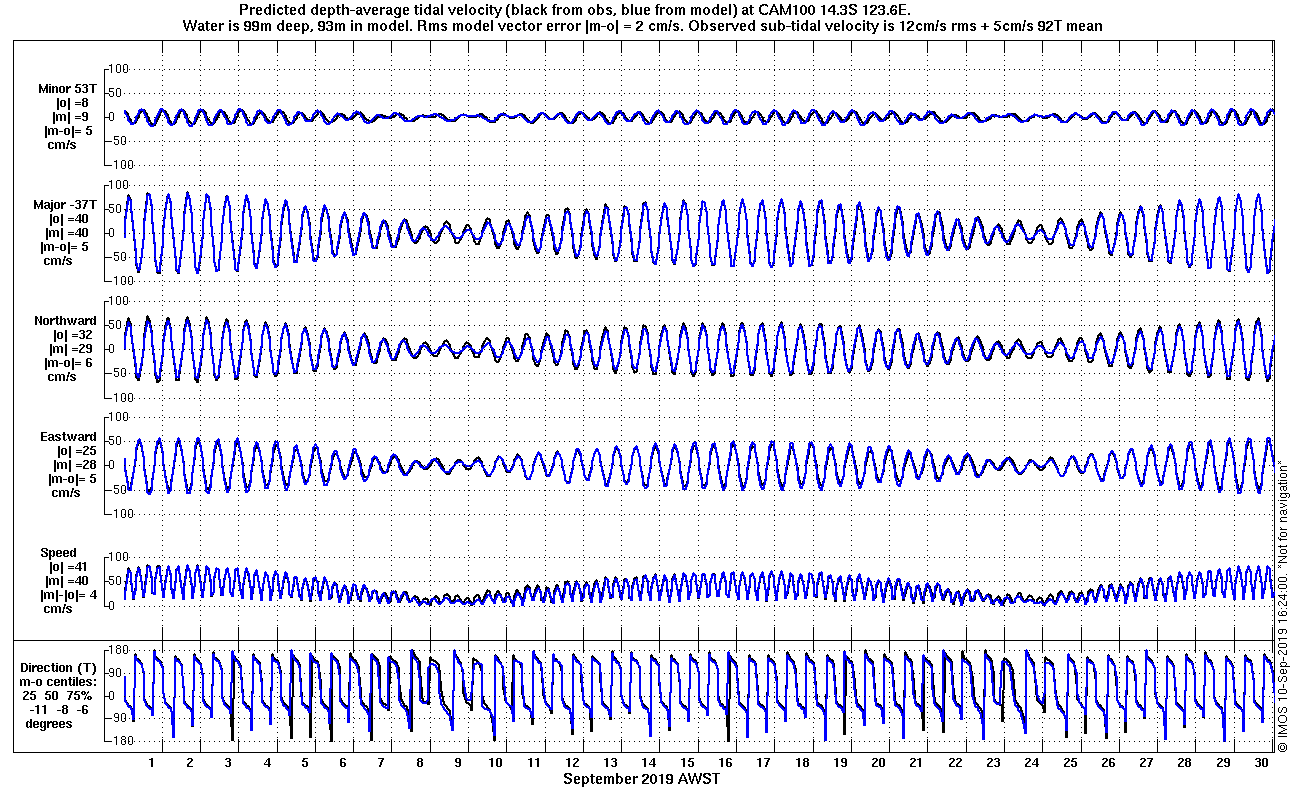The width and height of the screenshot is (1300, 800).
Task: Click the '100' tick of the Speed panel
Action: tap(121, 557)
